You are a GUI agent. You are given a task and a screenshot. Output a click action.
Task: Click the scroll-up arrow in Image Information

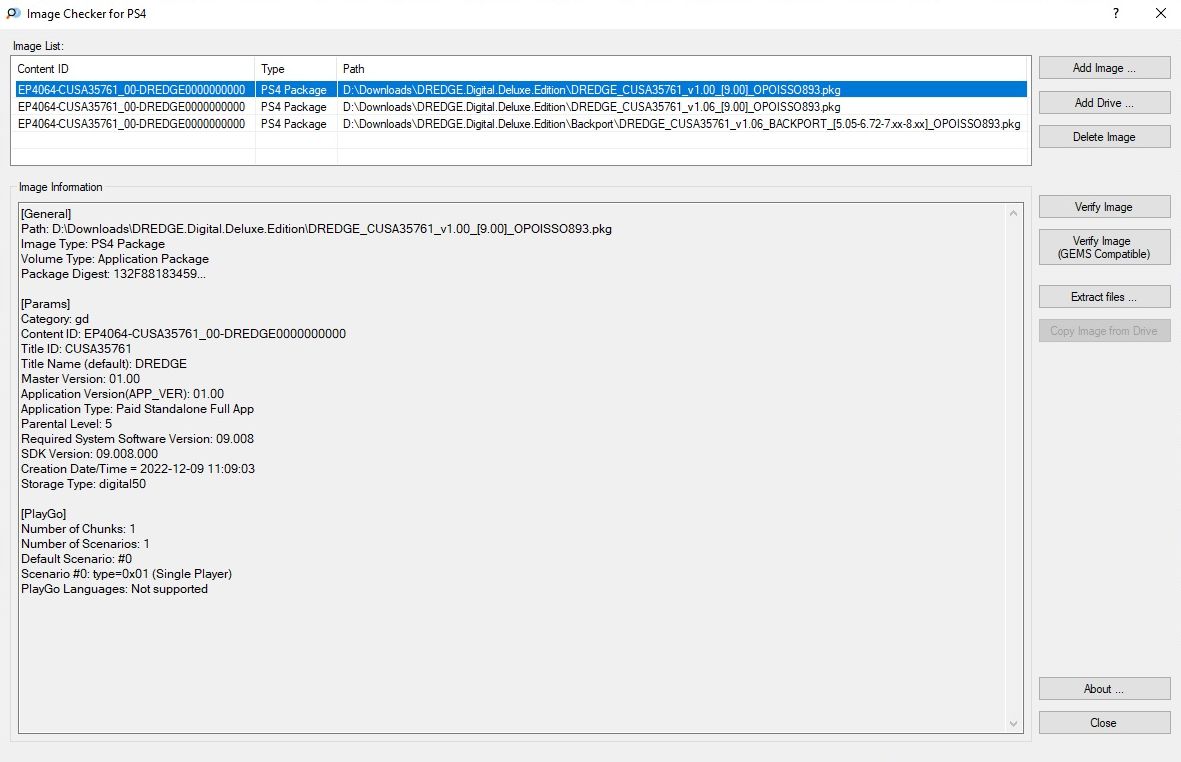[1013, 213]
